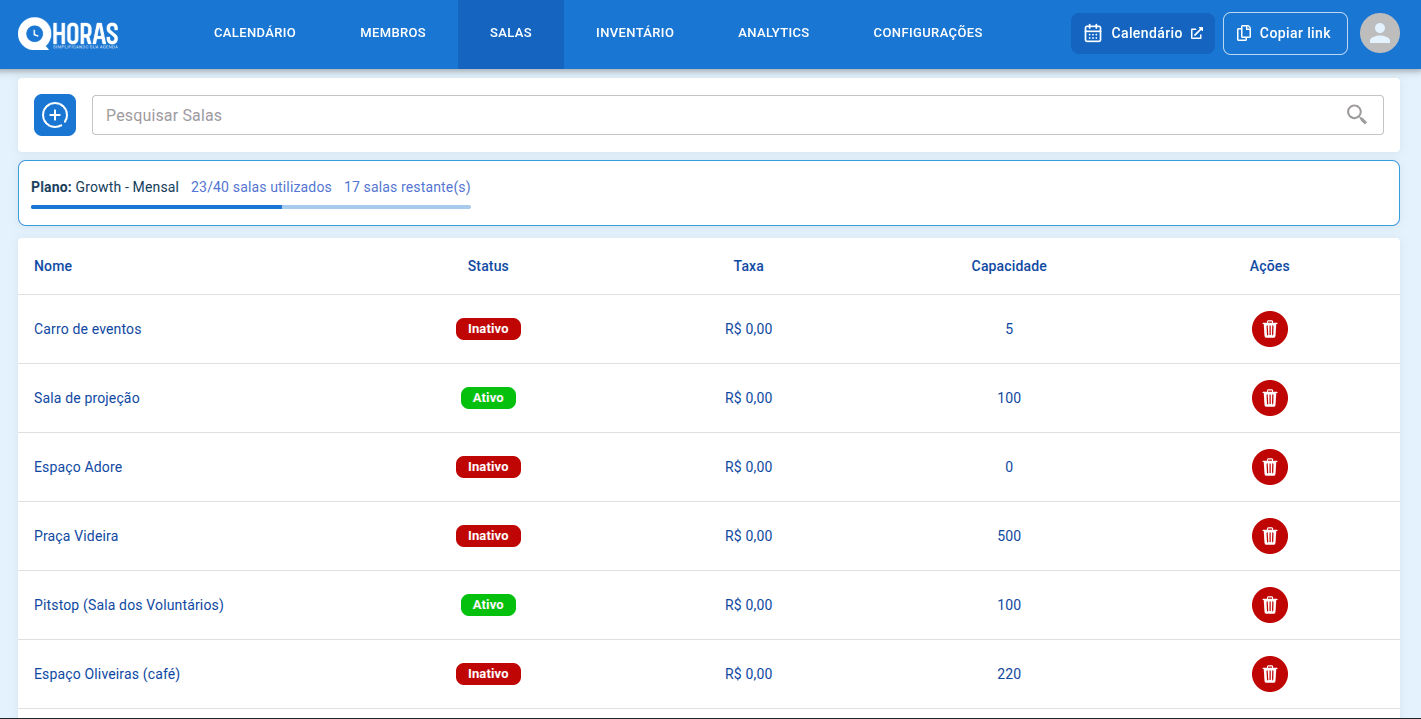Open the Analytics tab

(773, 33)
